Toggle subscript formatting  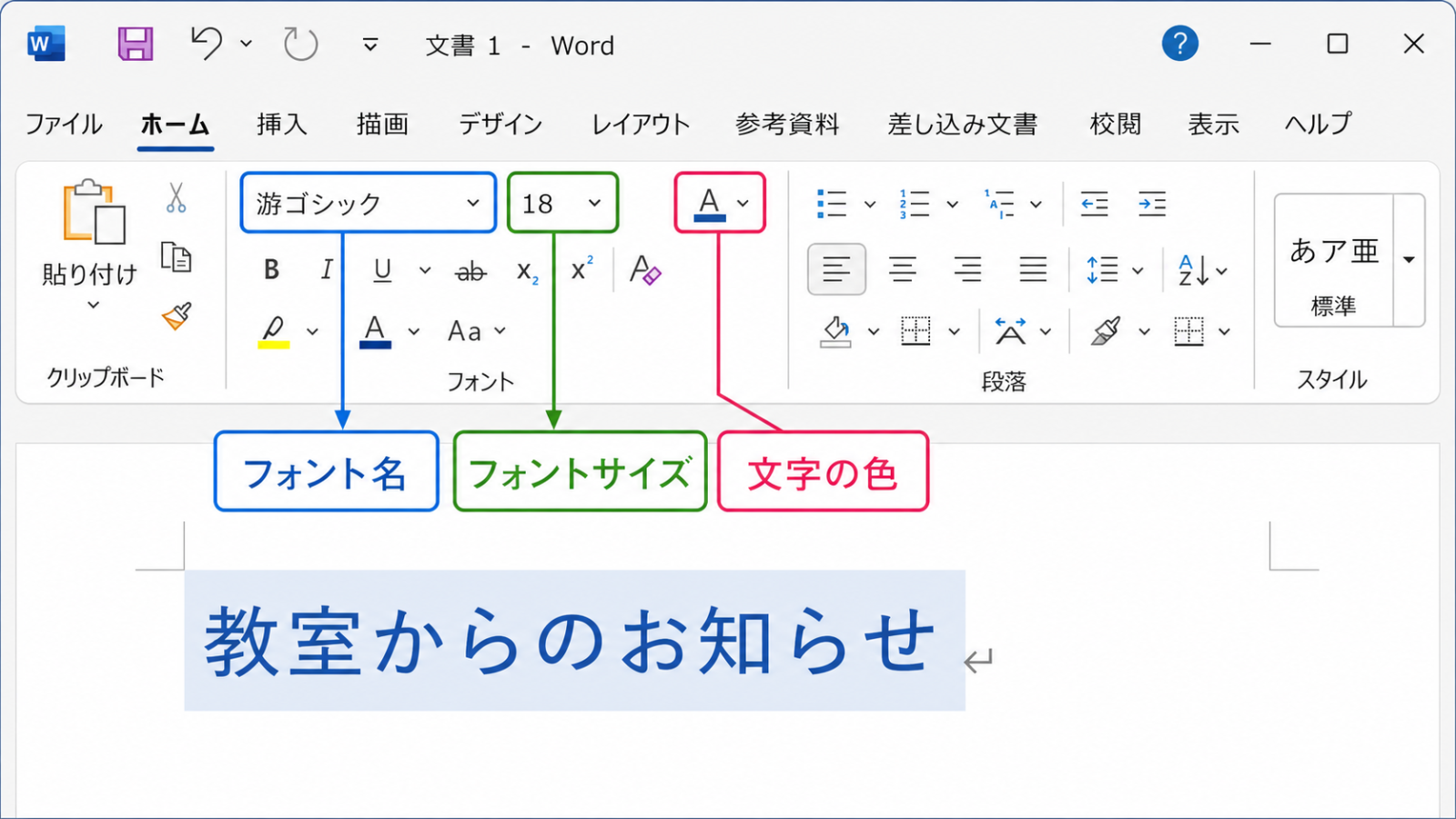tap(527, 271)
